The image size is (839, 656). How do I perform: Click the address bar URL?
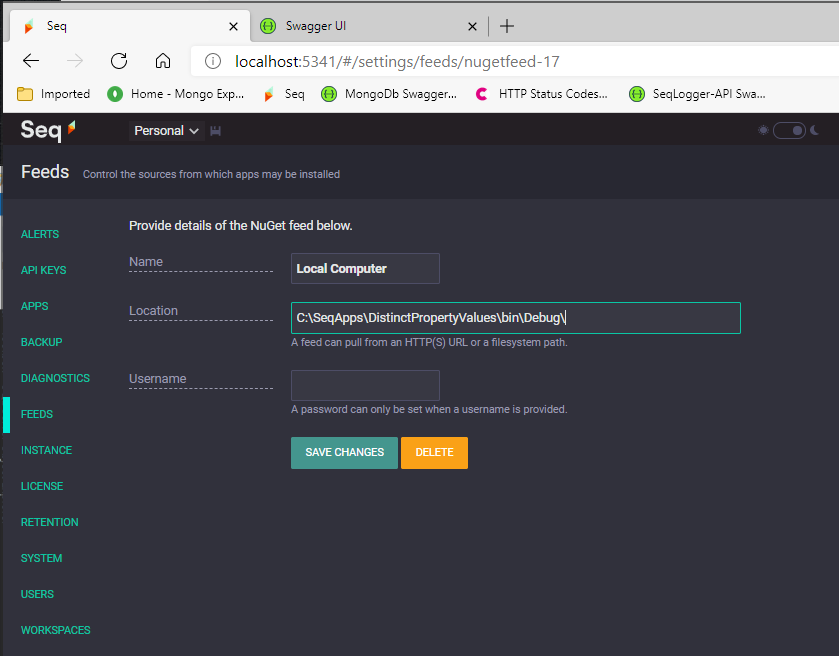click(397, 62)
